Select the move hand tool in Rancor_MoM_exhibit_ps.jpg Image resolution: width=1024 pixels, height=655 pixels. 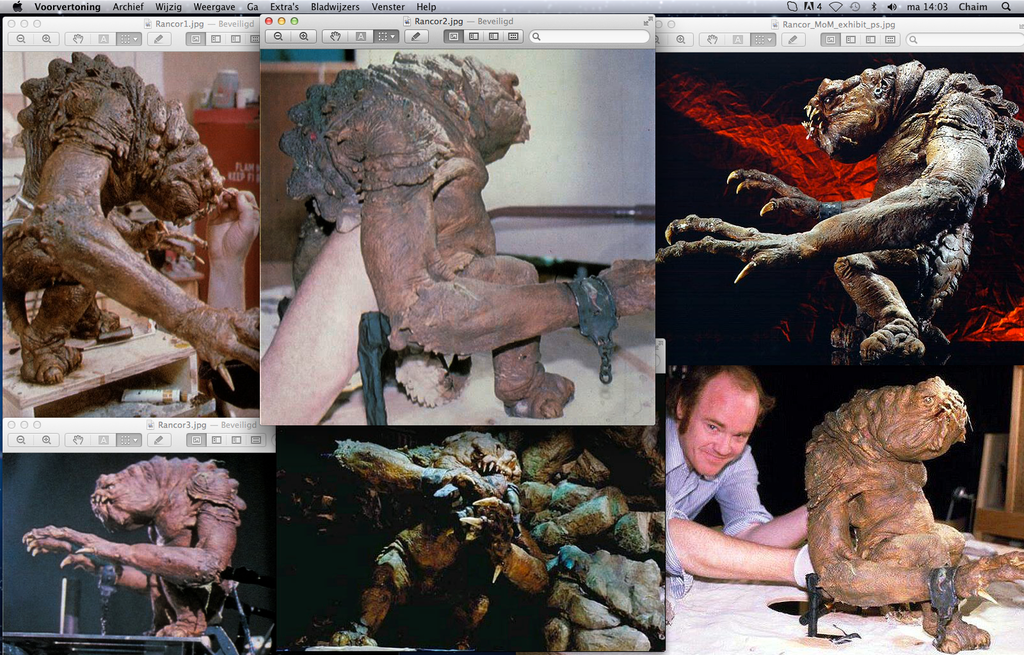[x=712, y=40]
